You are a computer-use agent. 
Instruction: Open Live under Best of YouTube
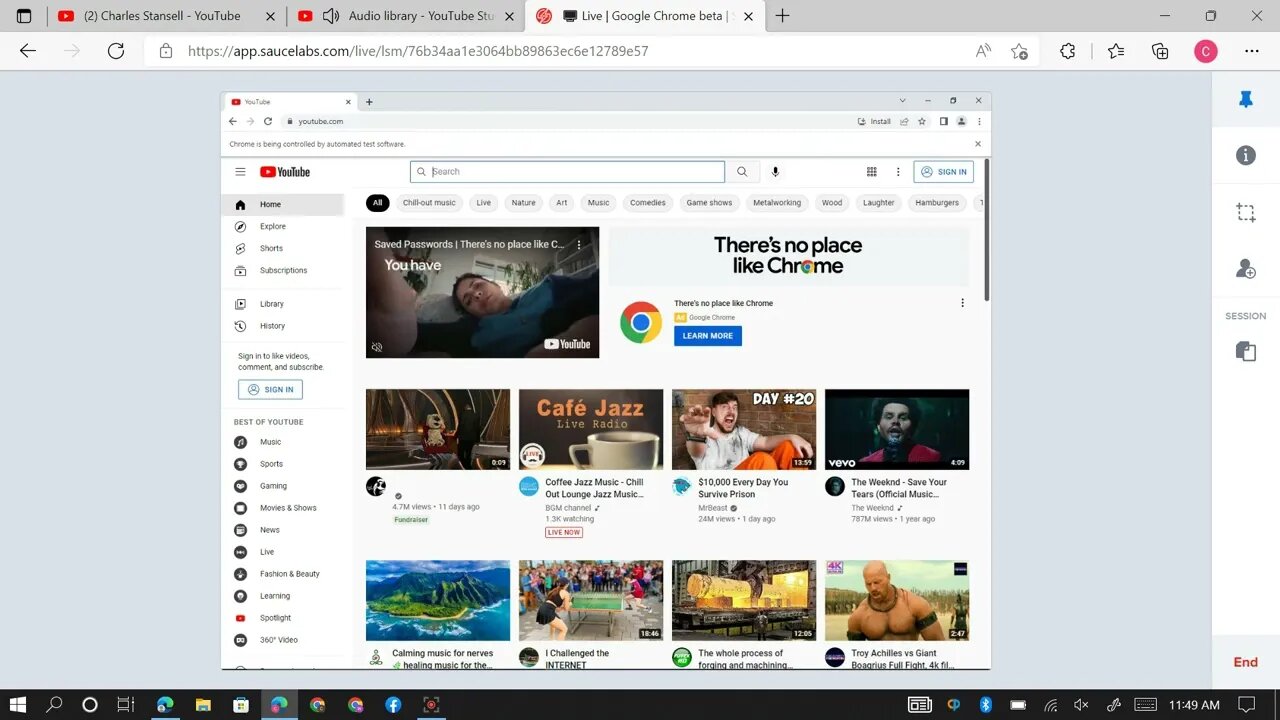pos(284,552)
